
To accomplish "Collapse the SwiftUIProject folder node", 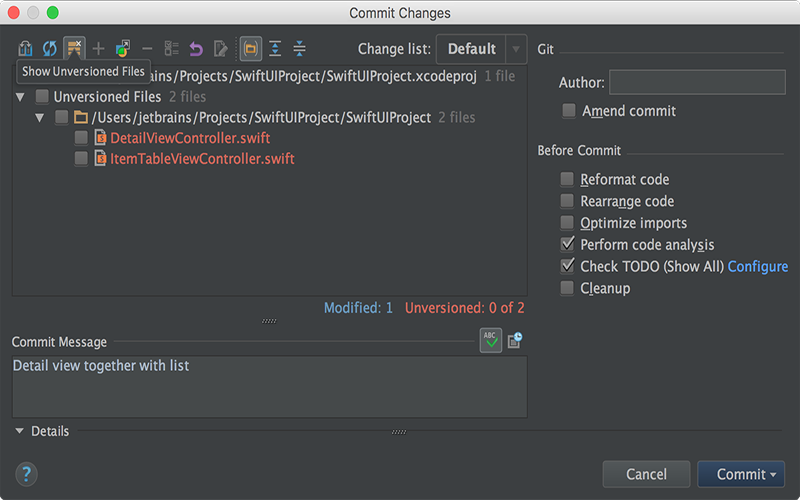I will click(40, 117).
